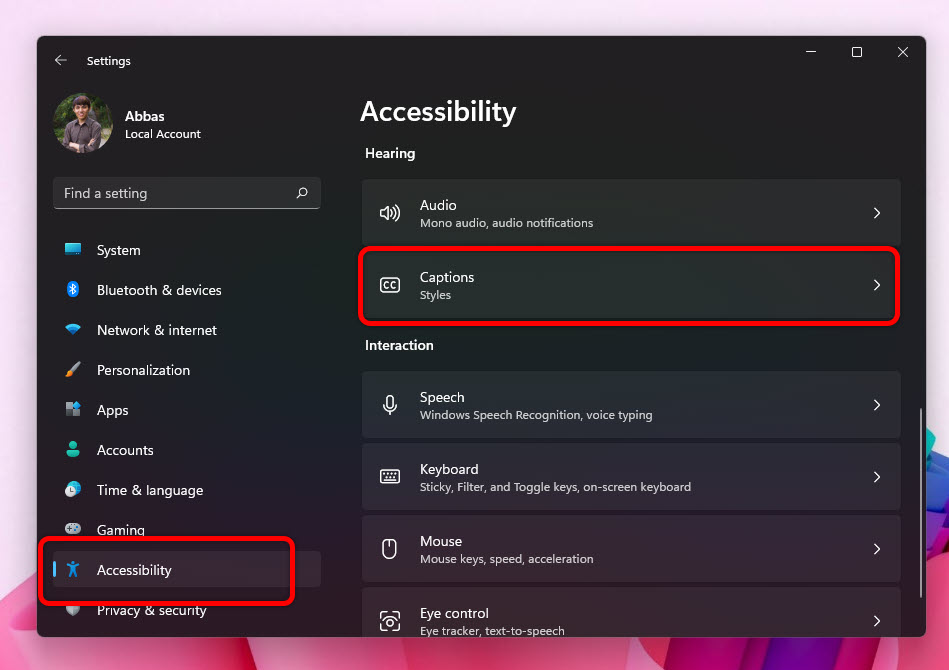This screenshot has height=670, width=949.
Task: Click the Local Account label
Action: point(163,134)
